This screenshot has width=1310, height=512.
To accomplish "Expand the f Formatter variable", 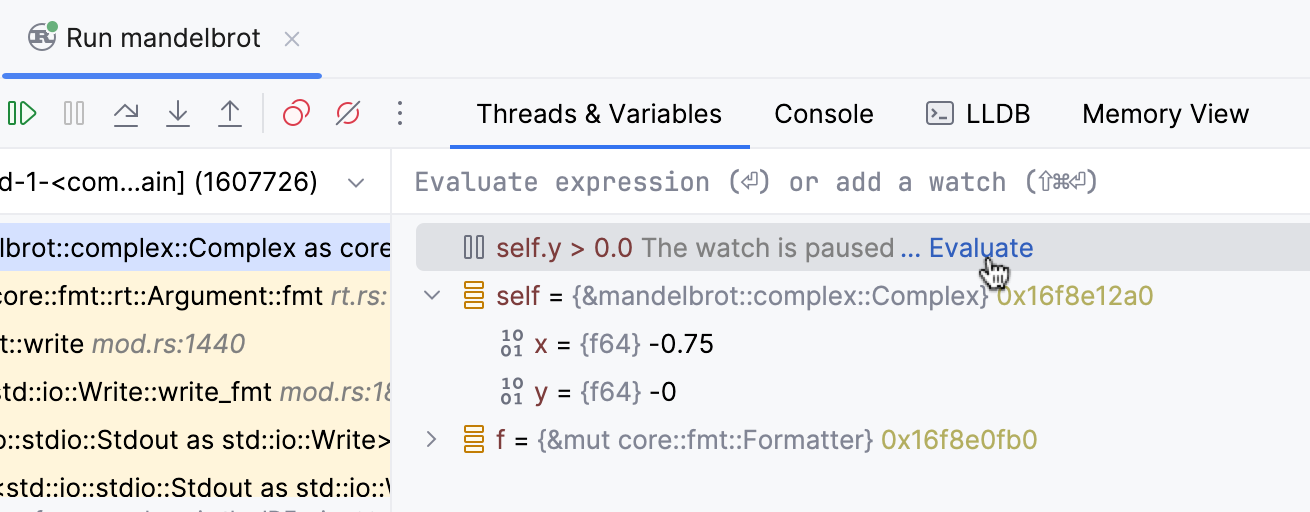I will click(432, 440).
